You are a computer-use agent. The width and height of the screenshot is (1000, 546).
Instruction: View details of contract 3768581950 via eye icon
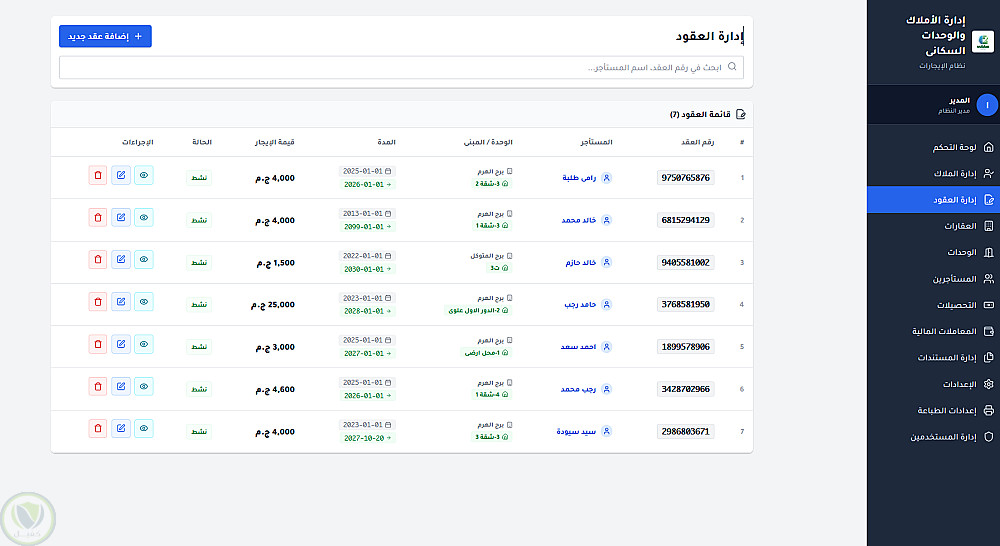pyautogui.click(x=144, y=302)
